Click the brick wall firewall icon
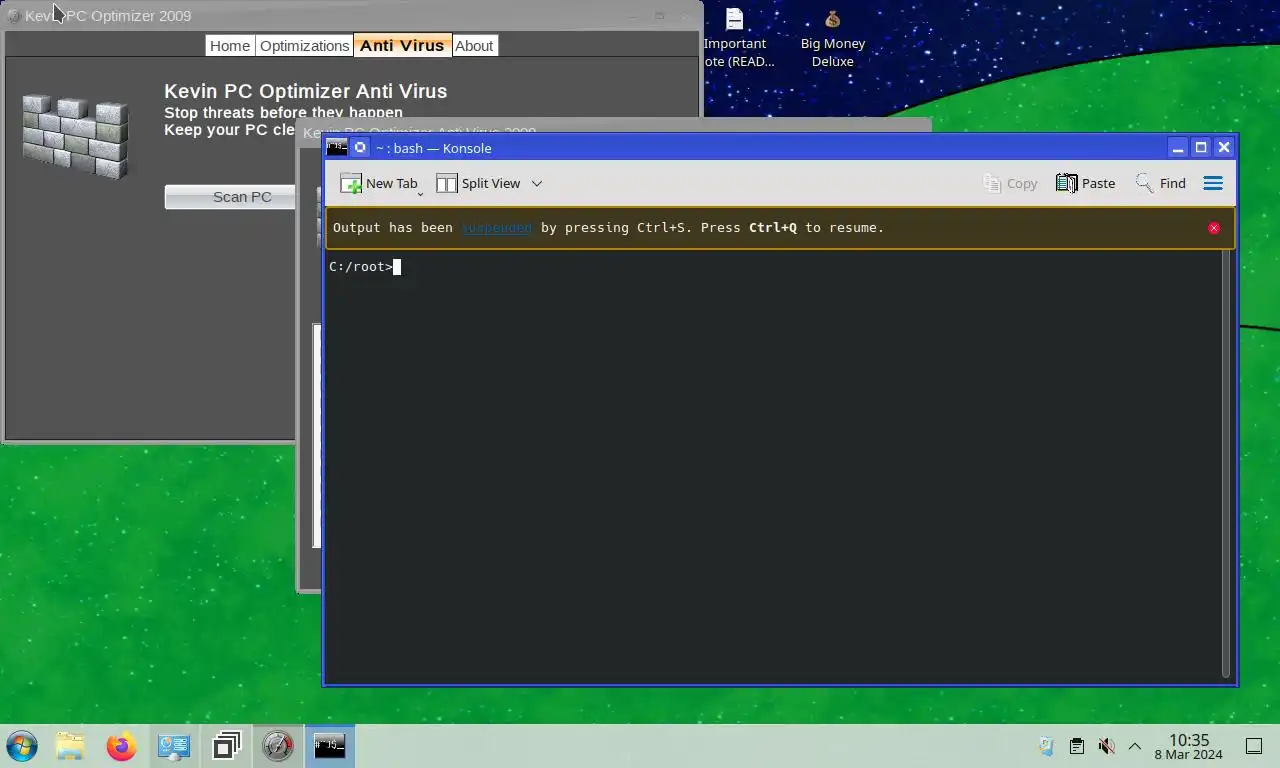 pyautogui.click(x=76, y=136)
